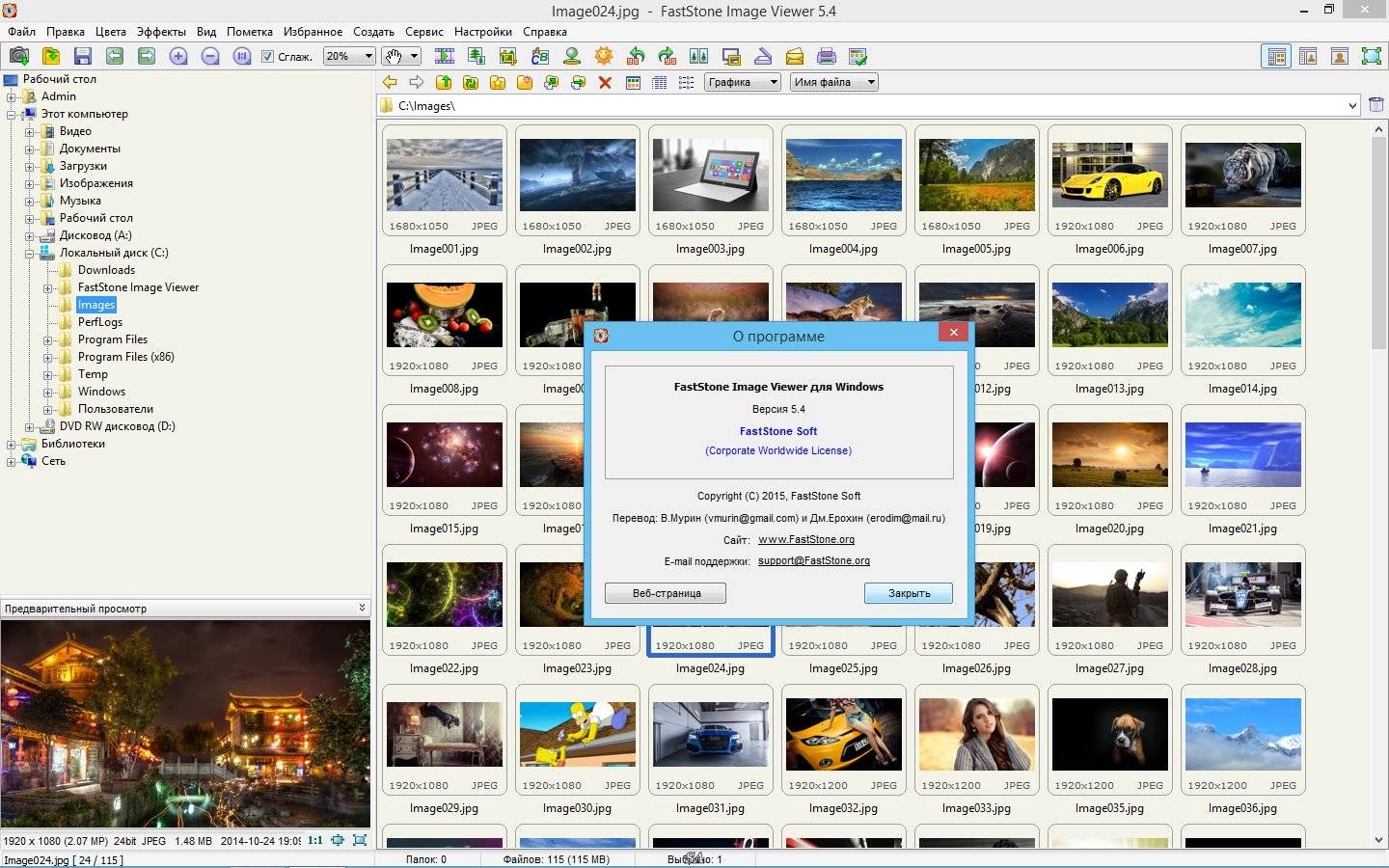Open the Правка menu
1389x868 pixels.
66,32
